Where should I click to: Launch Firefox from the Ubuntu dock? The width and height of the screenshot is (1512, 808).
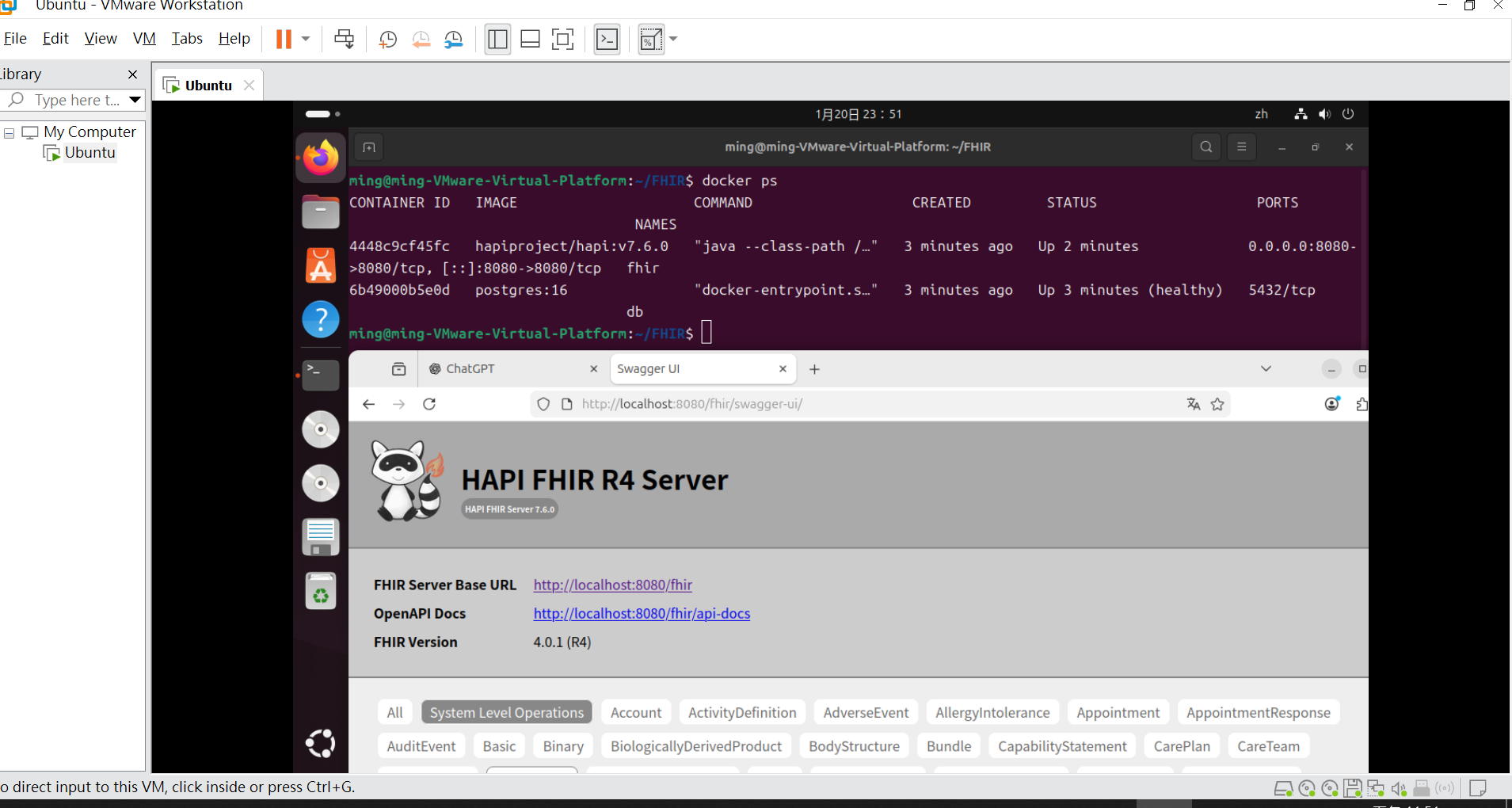coord(320,157)
